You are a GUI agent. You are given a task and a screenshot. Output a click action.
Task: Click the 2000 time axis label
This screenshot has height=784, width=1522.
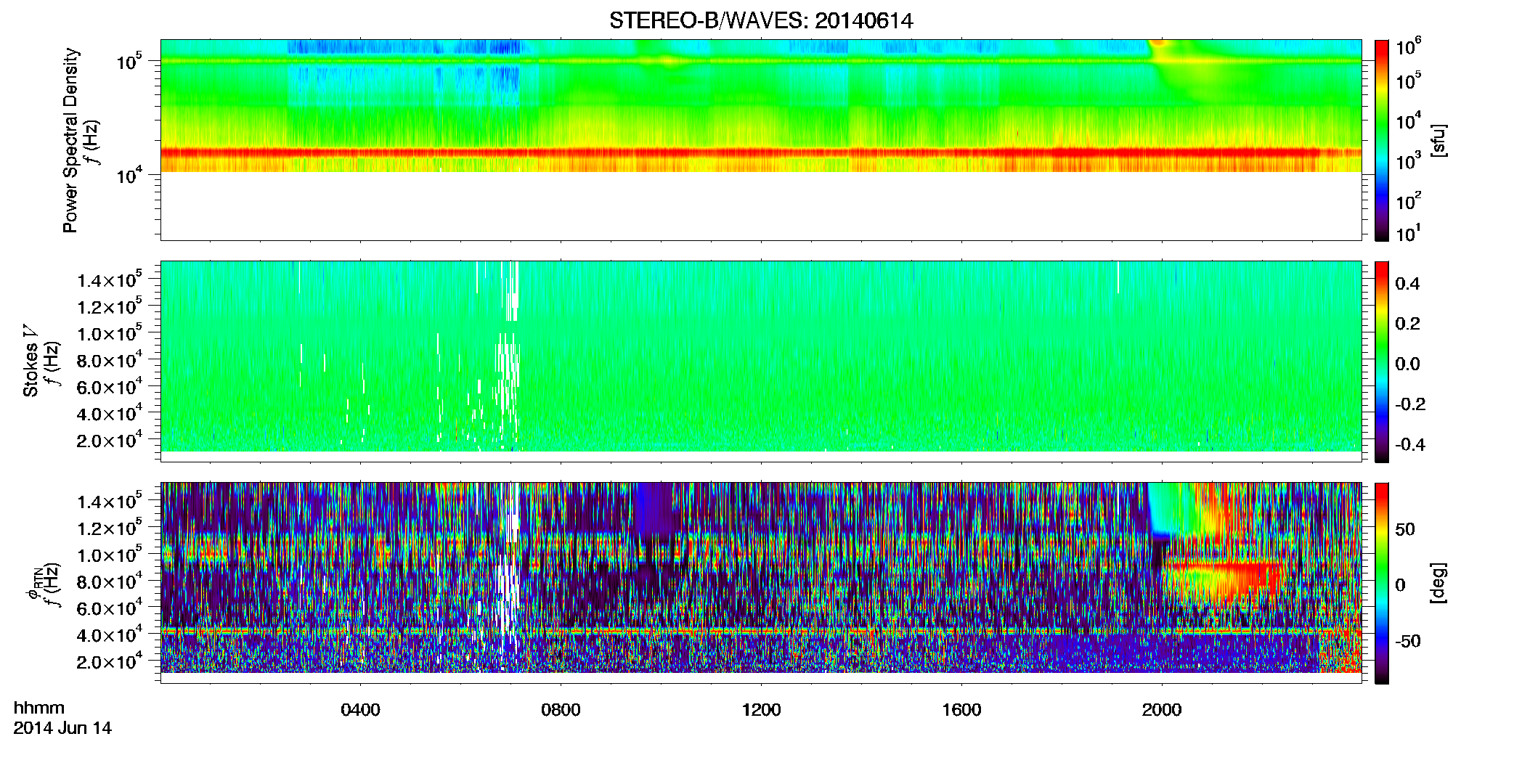(1162, 710)
